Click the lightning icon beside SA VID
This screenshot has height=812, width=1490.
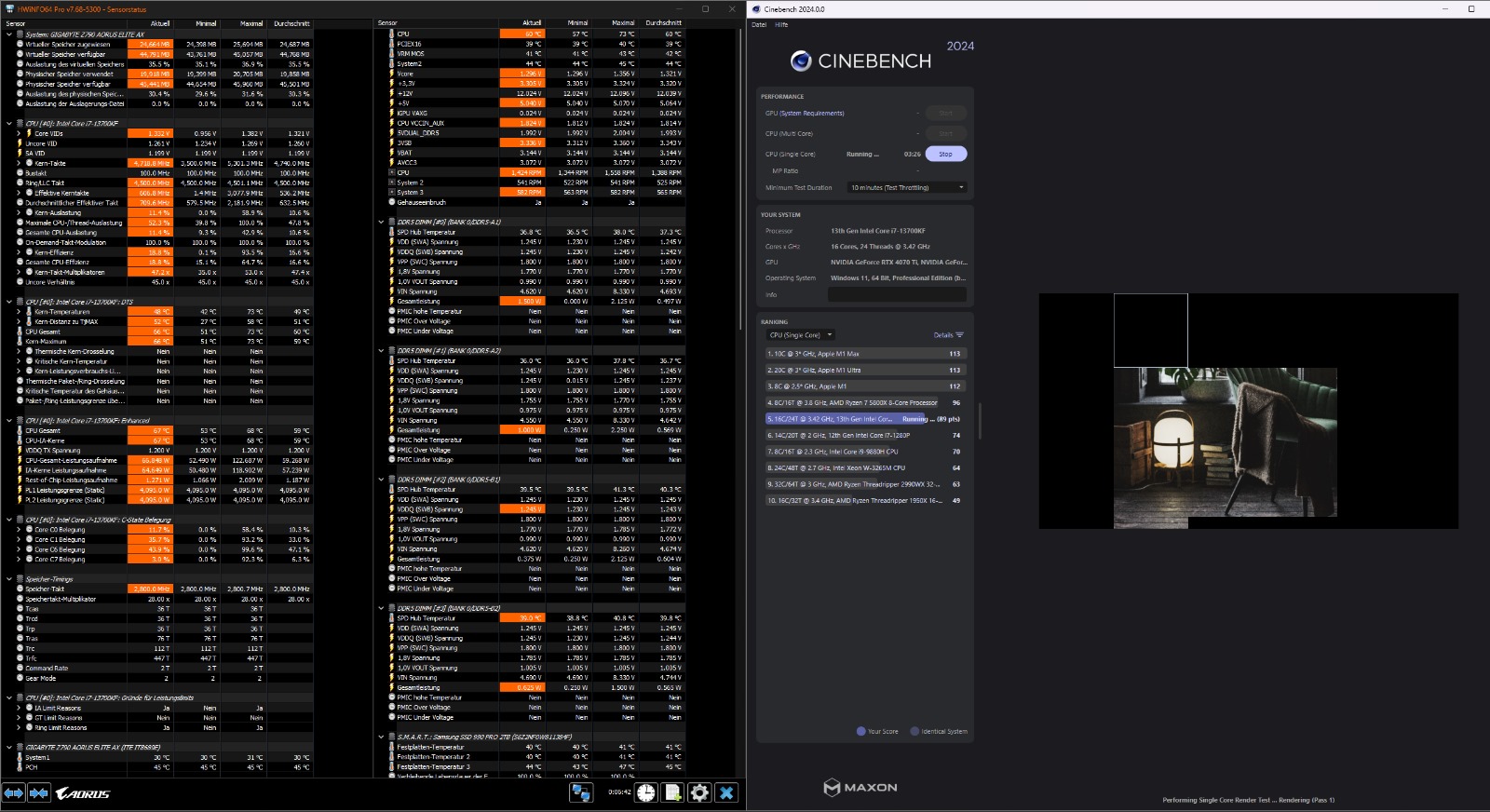pyautogui.click(x=20, y=154)
